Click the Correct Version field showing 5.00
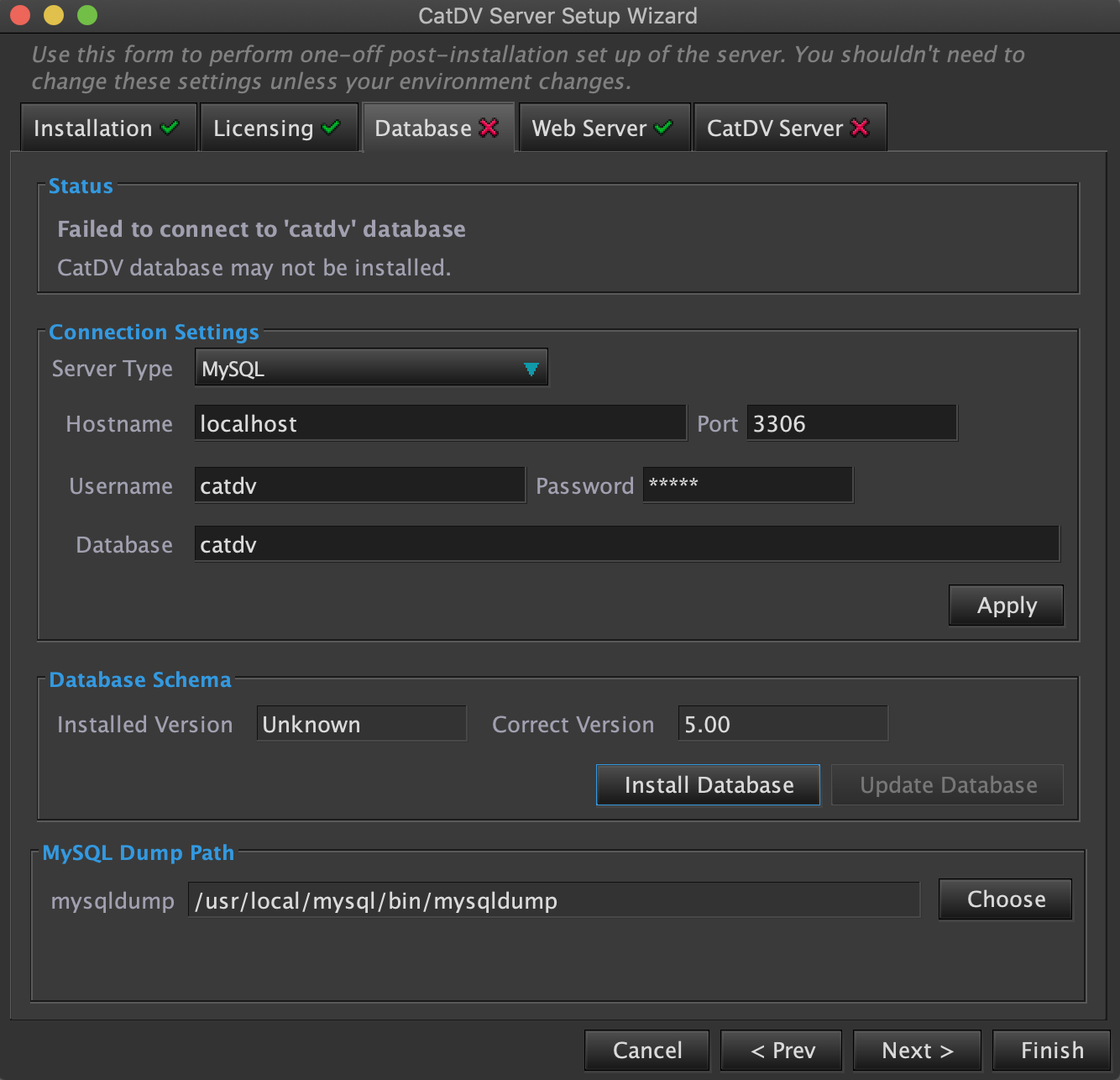 point(782,724)
